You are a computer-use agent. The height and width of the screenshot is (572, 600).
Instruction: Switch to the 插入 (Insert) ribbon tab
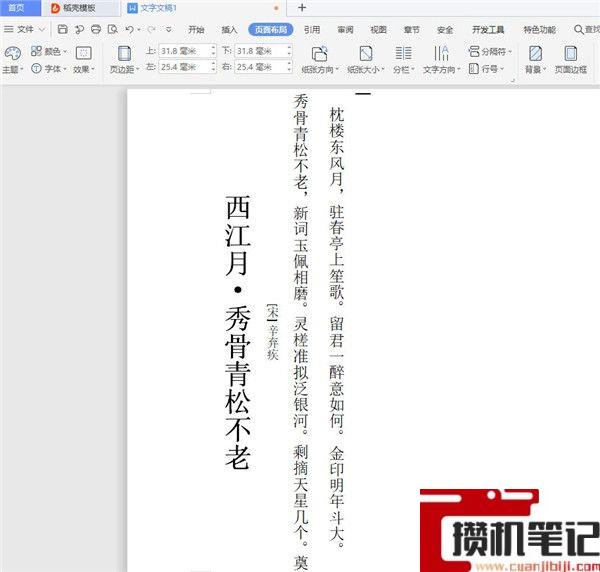(230, 29)
